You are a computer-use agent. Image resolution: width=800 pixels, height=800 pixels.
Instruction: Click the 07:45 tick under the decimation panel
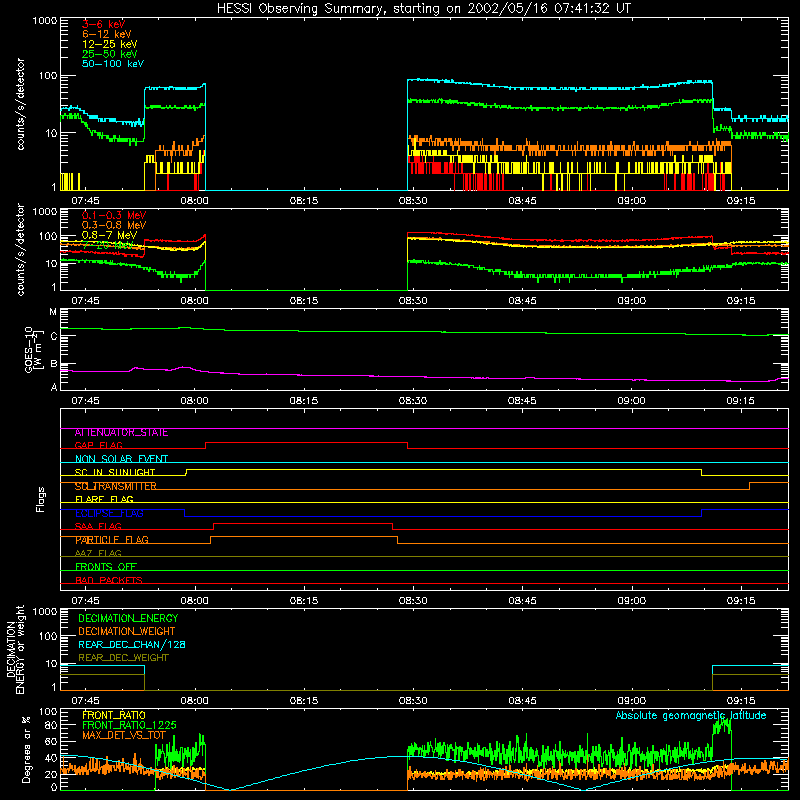pyautogui.click(x=85, y=701)
